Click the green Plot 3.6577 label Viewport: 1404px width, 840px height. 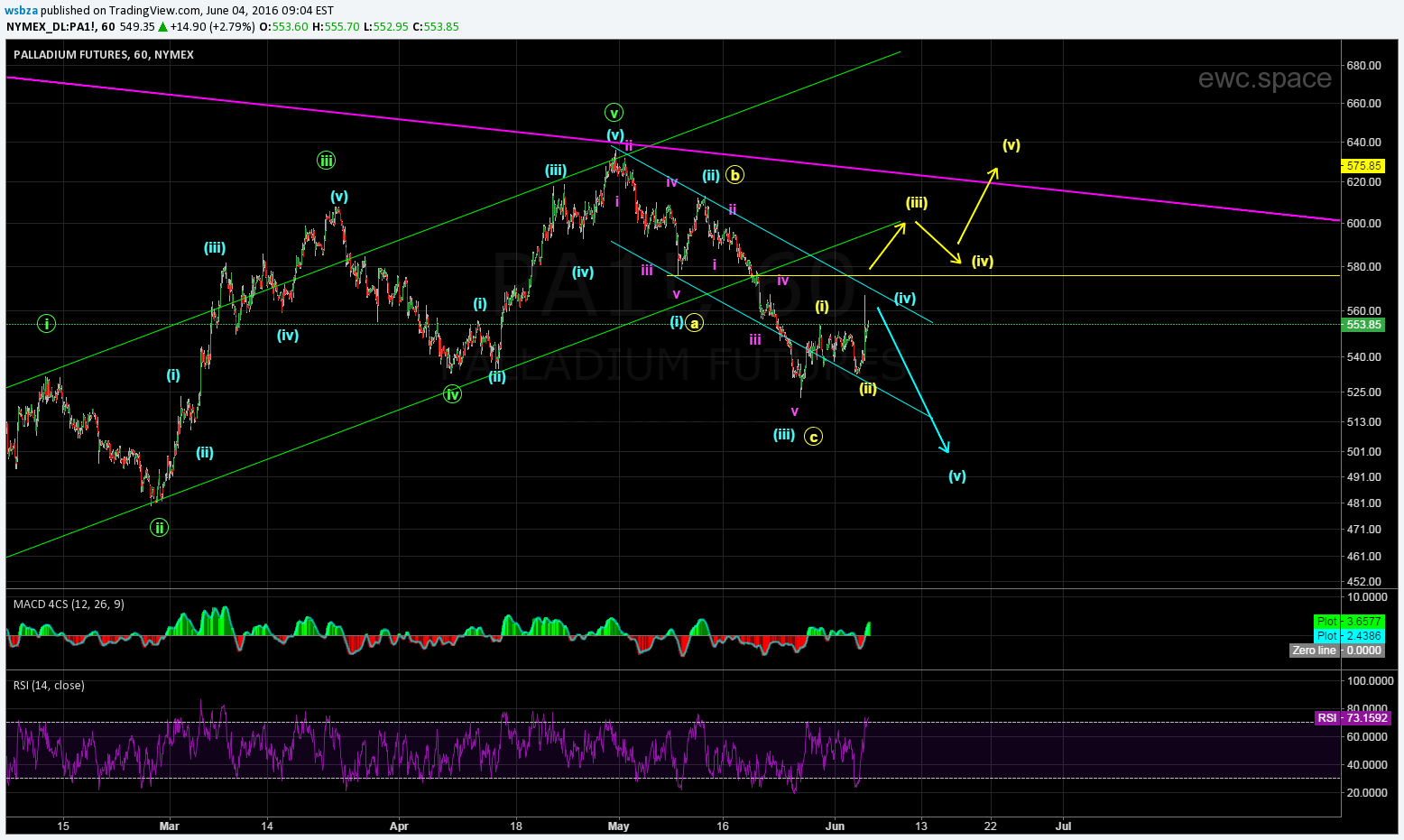(1348, 622)
